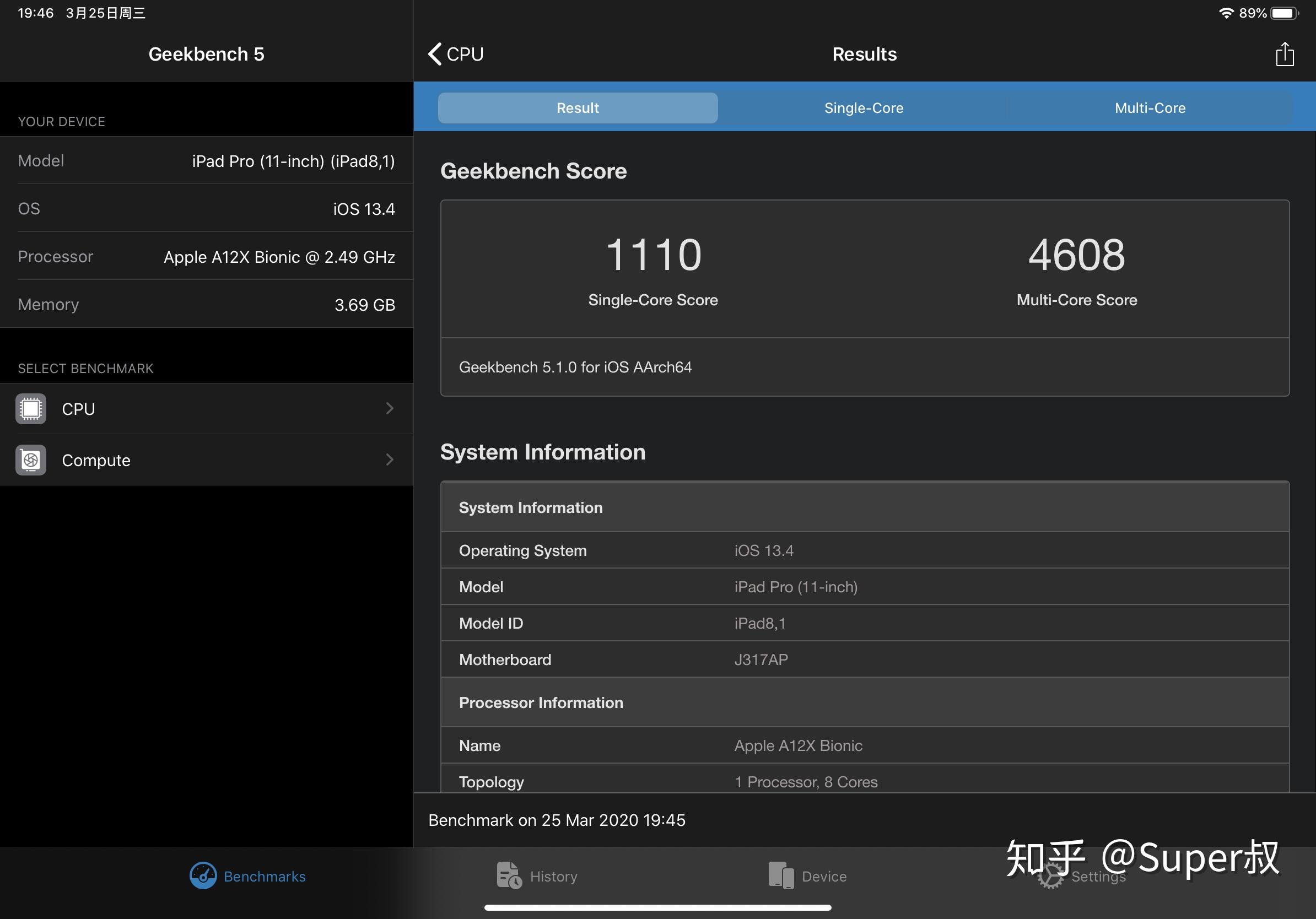
Task: Tap the CPU back button text
Action: (465, 54)
